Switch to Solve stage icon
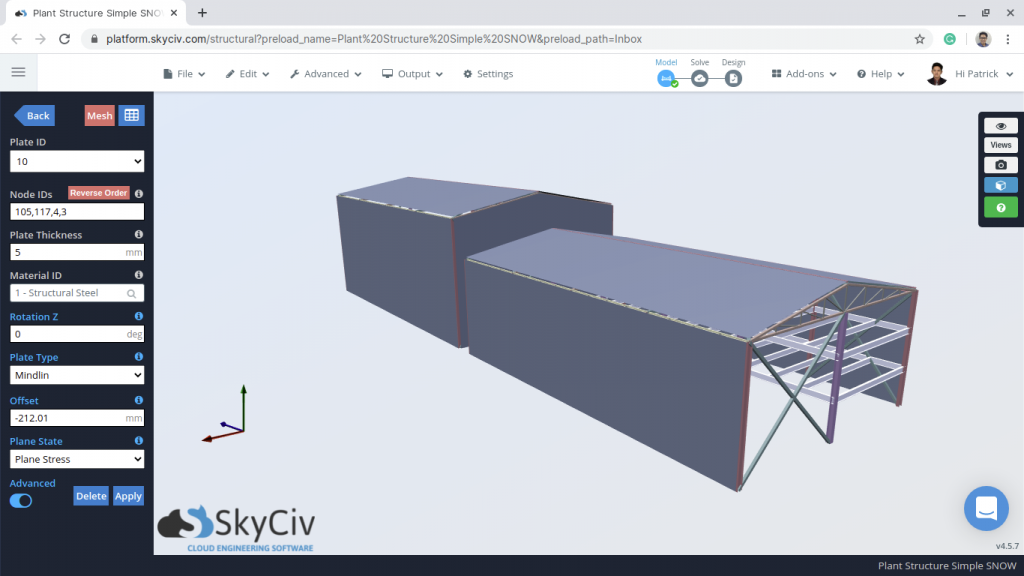Image resolution: width=1024 pixels, height=576 pixels. (700, 78)
